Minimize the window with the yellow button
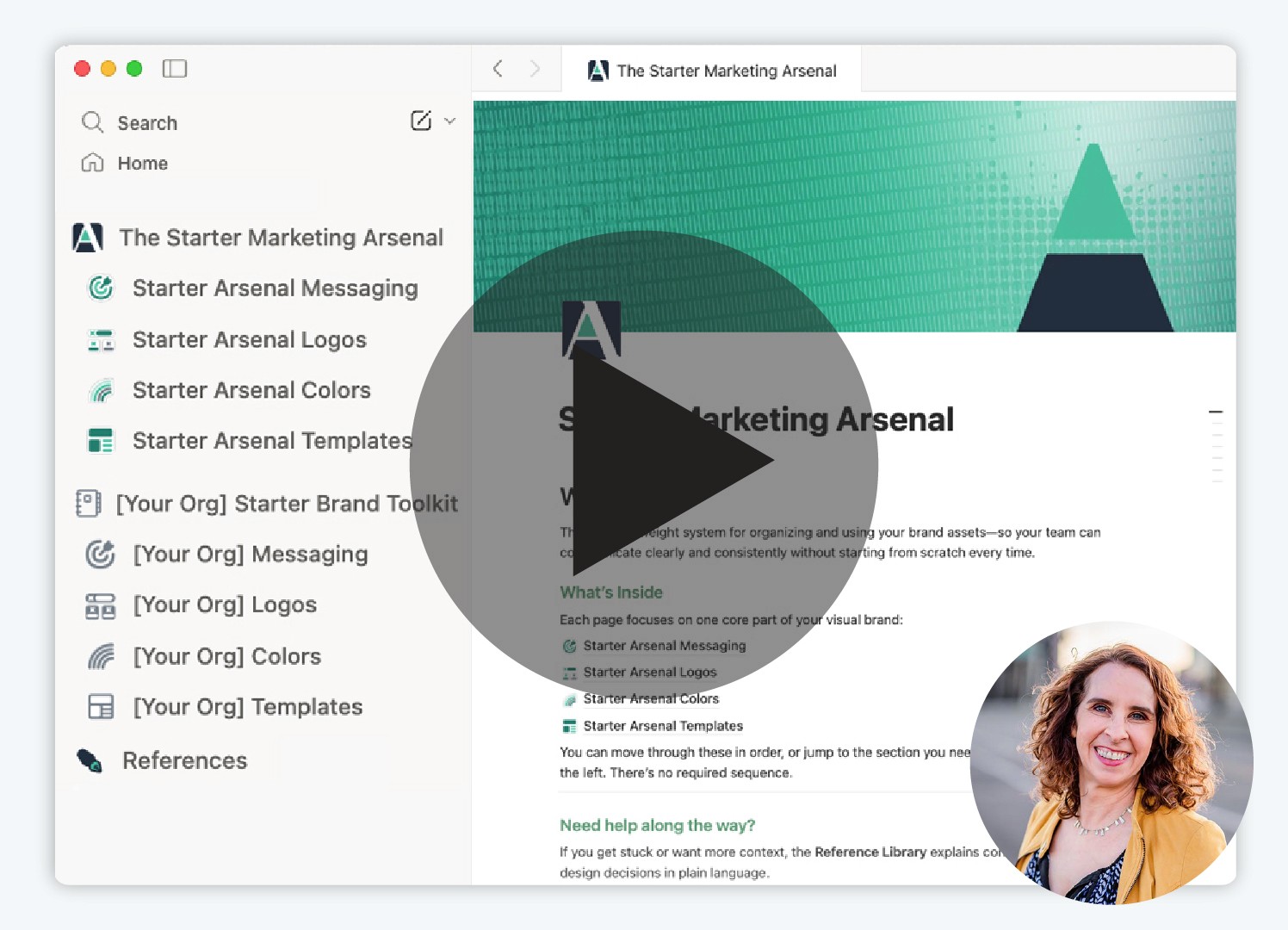 point(108,69)
